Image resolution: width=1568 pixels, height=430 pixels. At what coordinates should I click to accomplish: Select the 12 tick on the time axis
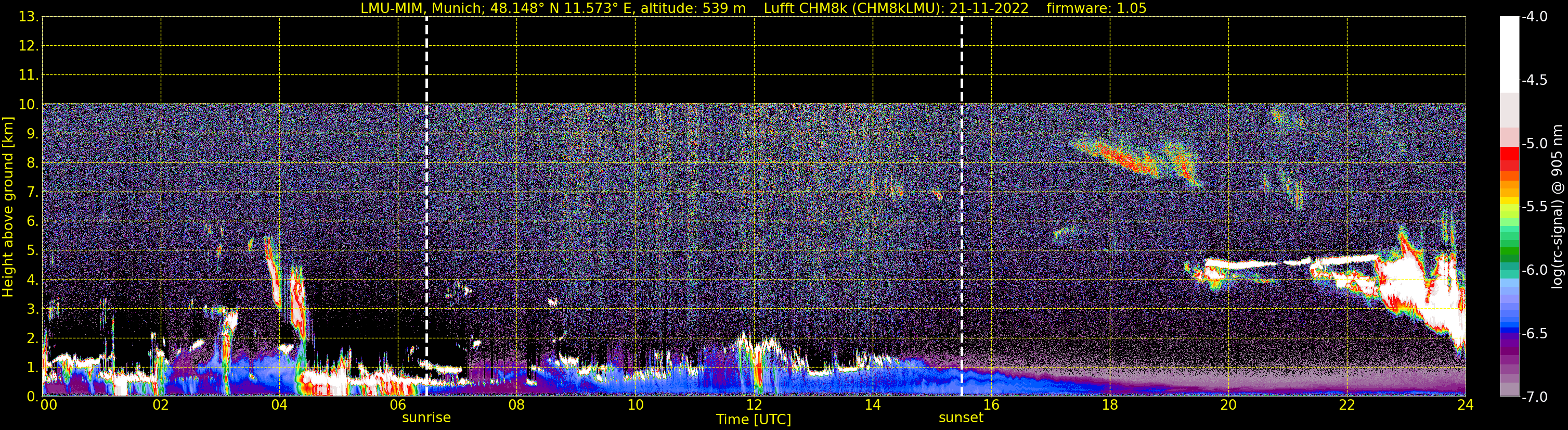coord(754,405)
